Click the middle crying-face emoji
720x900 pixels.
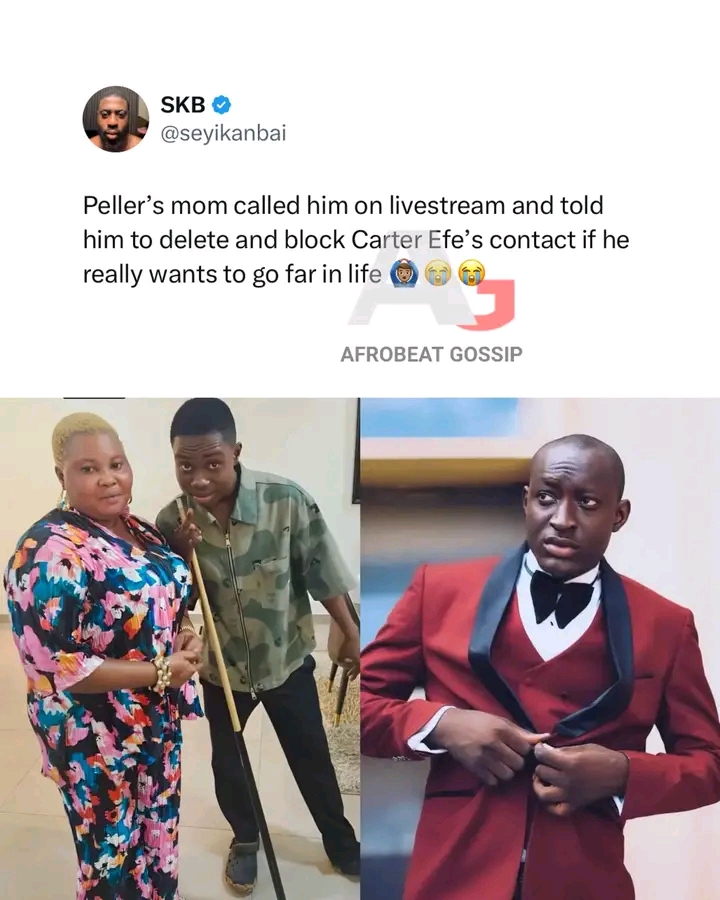tap(438, 274)
